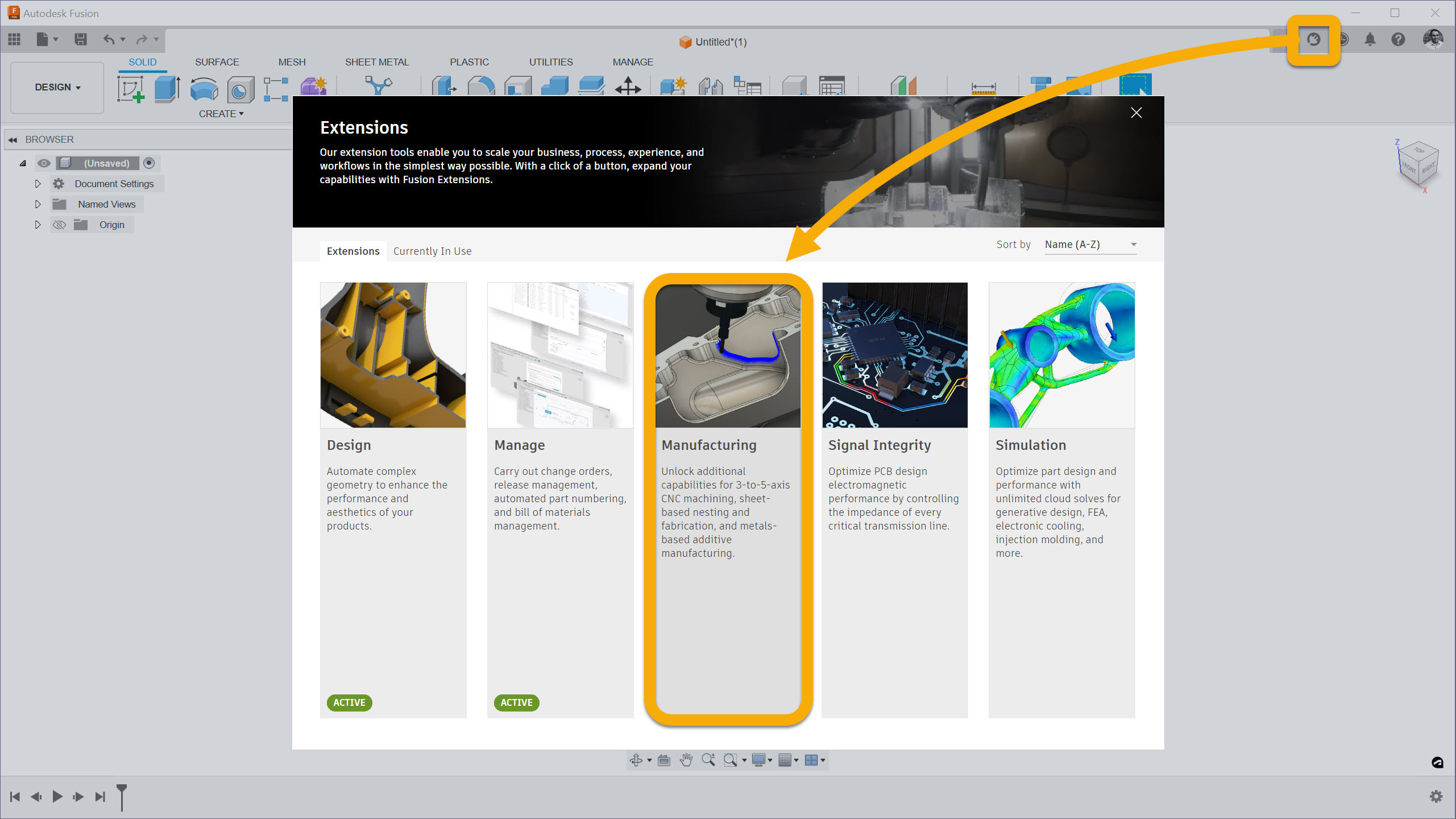Click the Create Sketch tool icon

131,90
